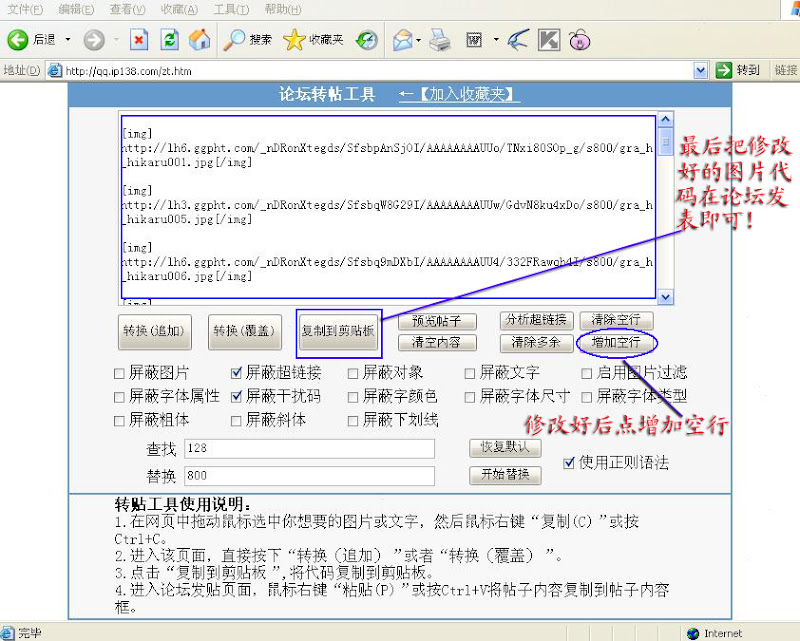This screenshot has height=641, width=800.
Task: Toggle the 屏蔽字颜色 checkbox
Action: coord(353,397)
